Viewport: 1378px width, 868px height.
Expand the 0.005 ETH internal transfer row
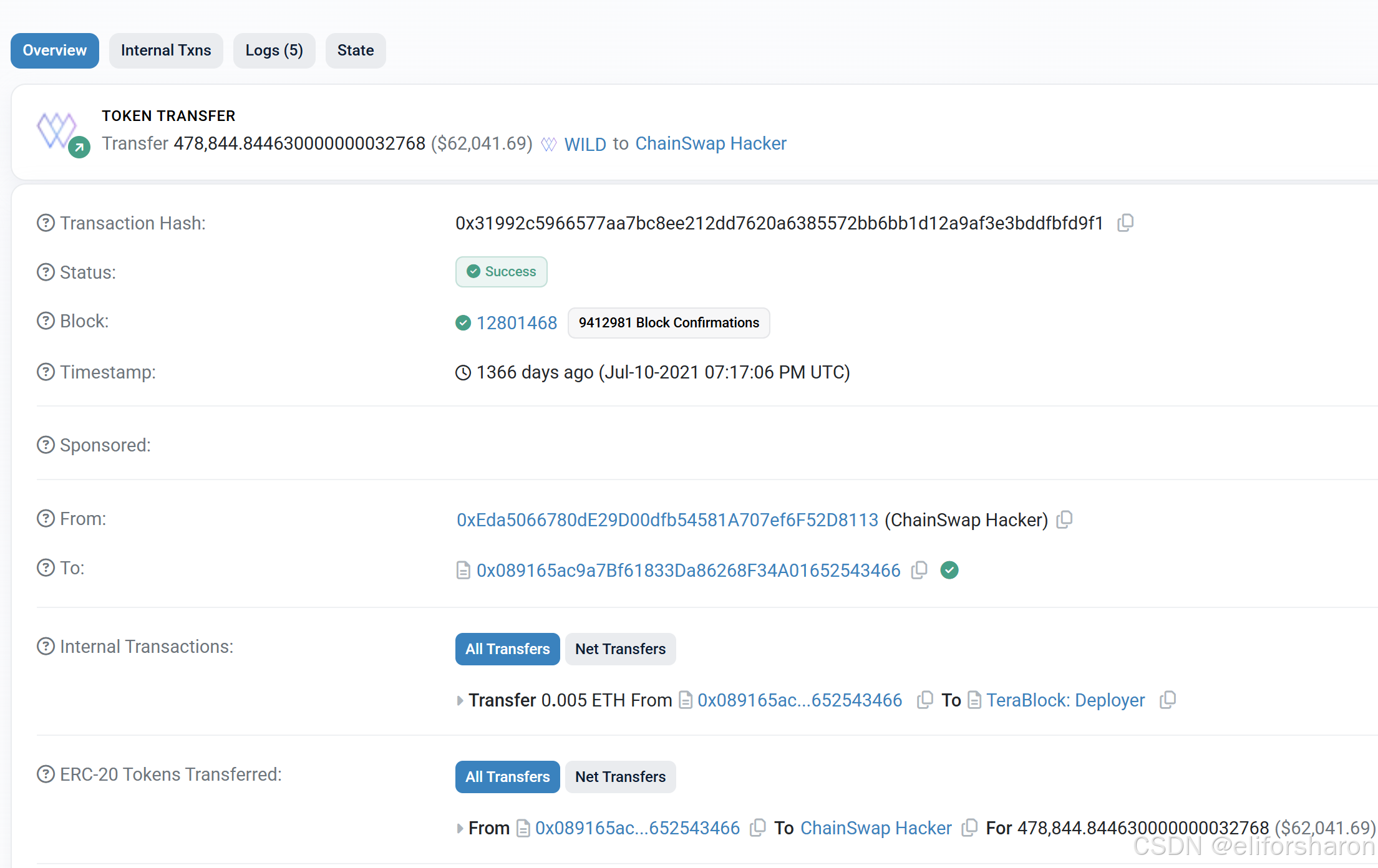click(460, 700)
